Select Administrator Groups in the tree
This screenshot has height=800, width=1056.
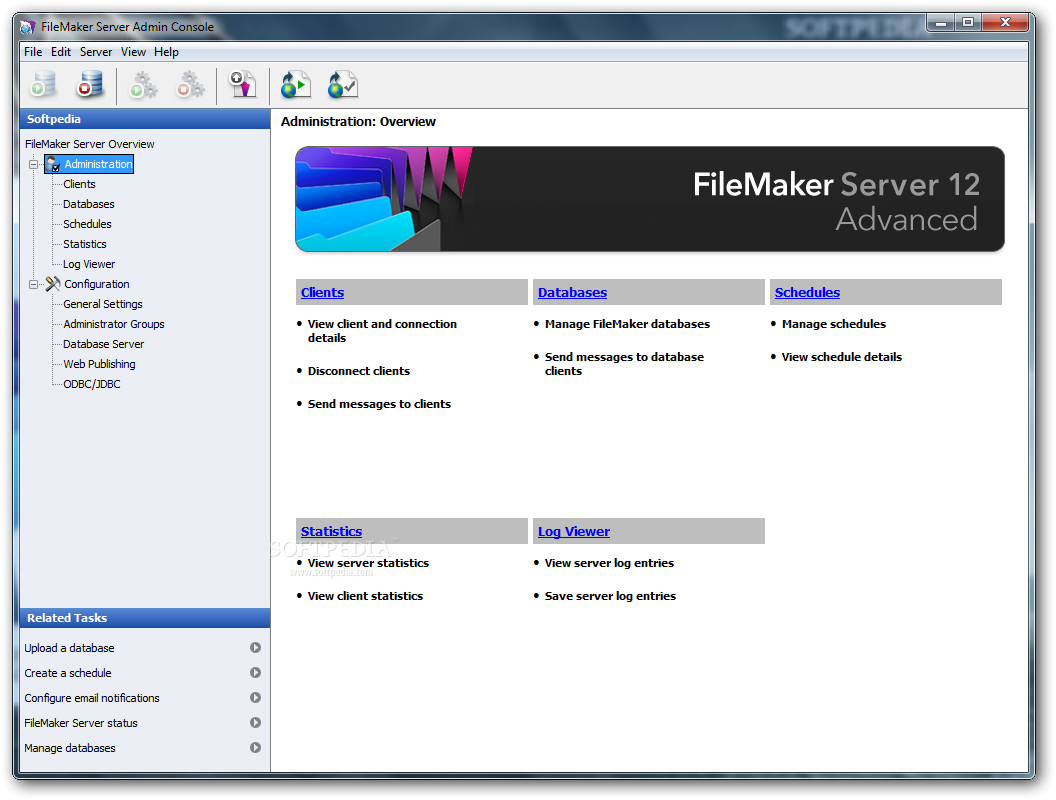click(x=114, y=324)
